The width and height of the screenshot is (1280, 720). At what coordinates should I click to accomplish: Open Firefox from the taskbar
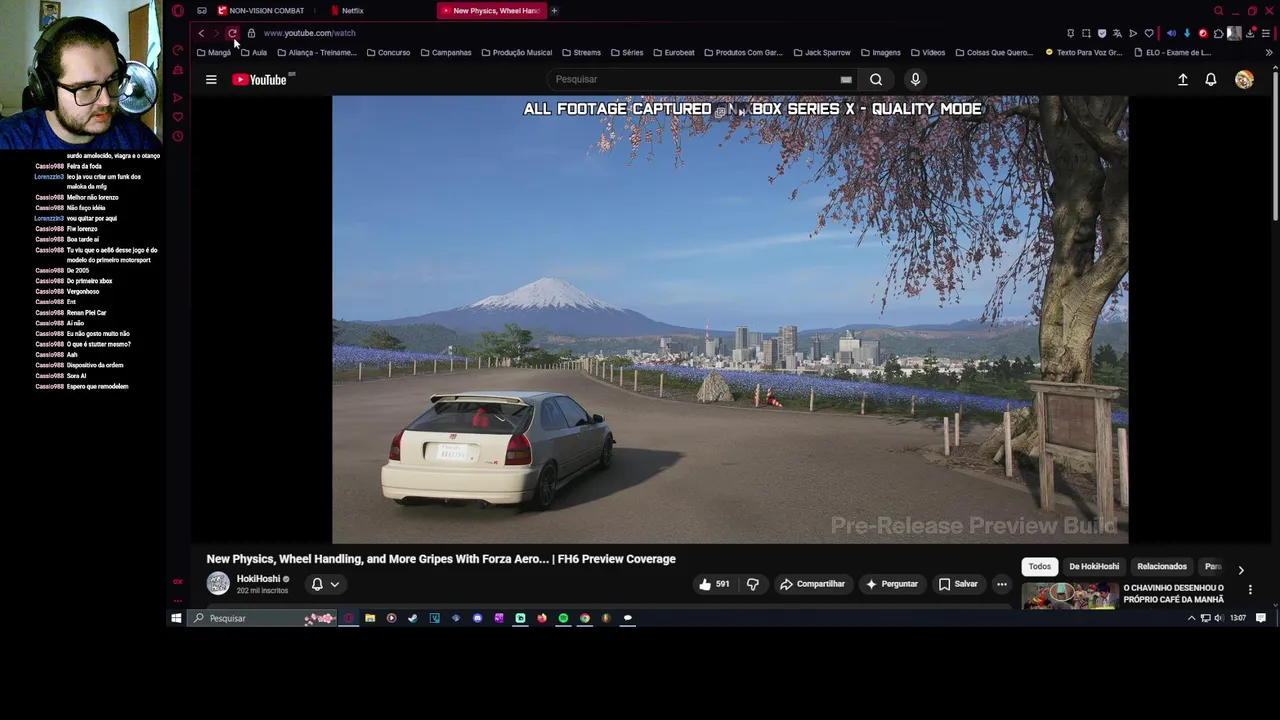point(542,618)
